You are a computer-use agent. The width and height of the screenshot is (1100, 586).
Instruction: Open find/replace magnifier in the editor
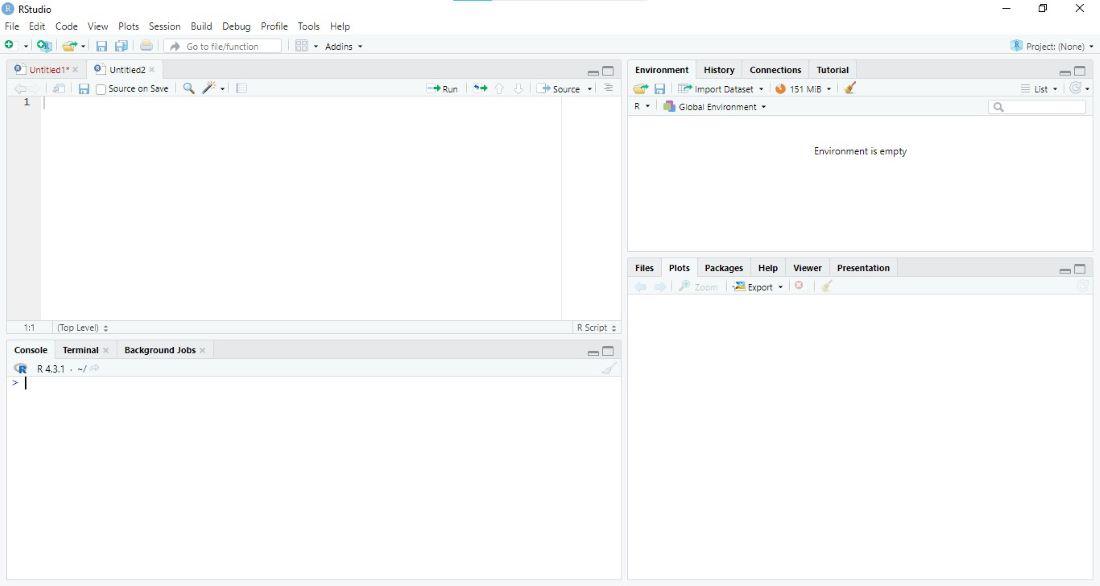pyautogui.click(x=188, y=88)
